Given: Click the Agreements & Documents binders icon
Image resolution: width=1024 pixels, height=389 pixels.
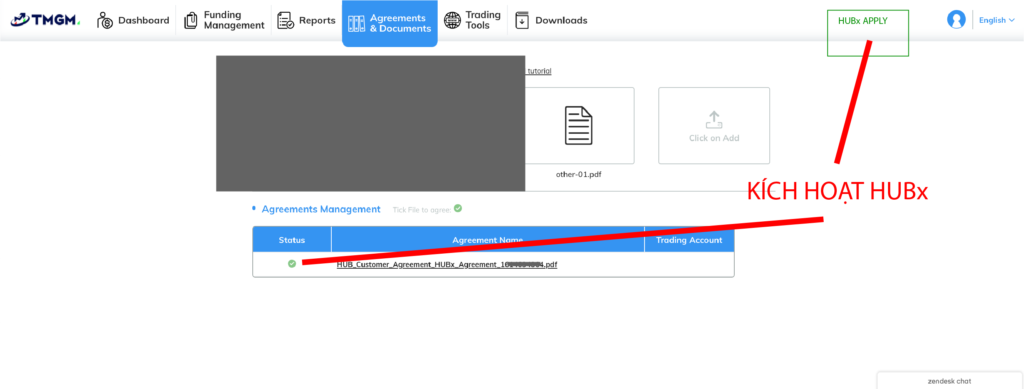Looking at the screenshot, I should (x=357, y=23).
